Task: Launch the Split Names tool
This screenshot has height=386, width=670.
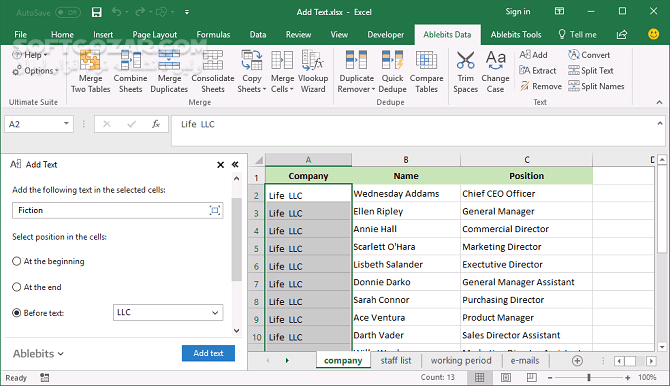Action: click(596, 86)
